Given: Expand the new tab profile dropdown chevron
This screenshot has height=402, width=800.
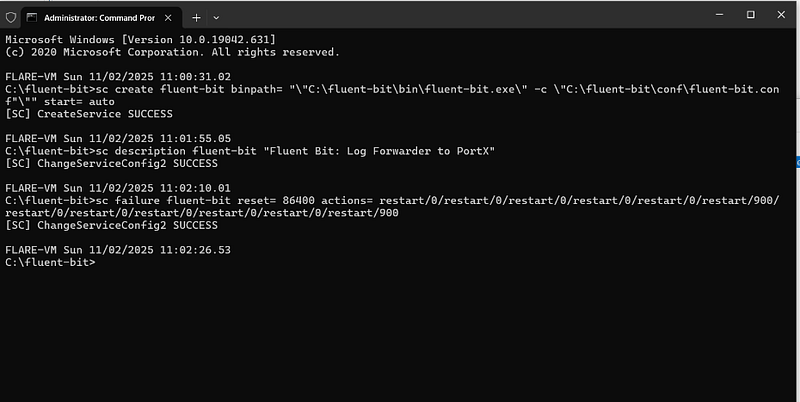Looking at the screenshot, I should [x=216, y=18].
